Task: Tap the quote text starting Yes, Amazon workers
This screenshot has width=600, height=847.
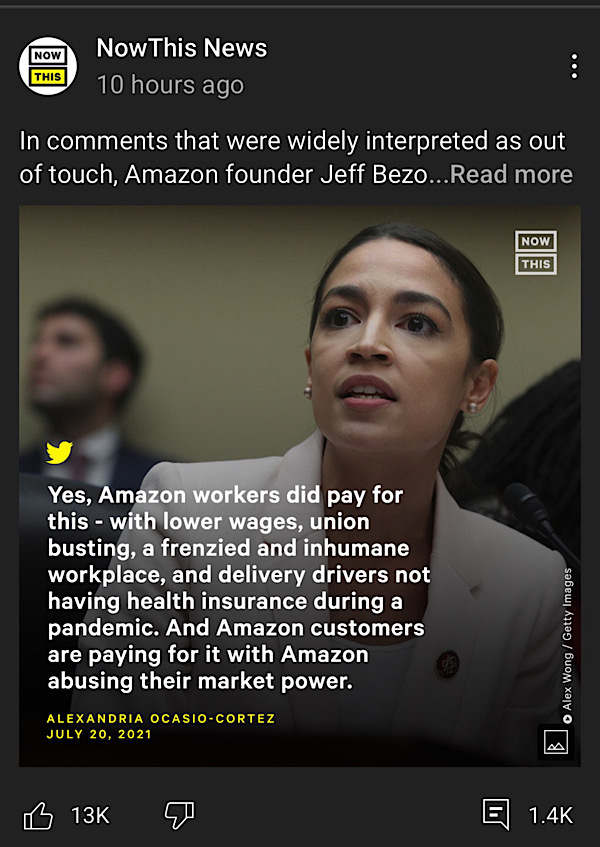Action: coord(239,588)
